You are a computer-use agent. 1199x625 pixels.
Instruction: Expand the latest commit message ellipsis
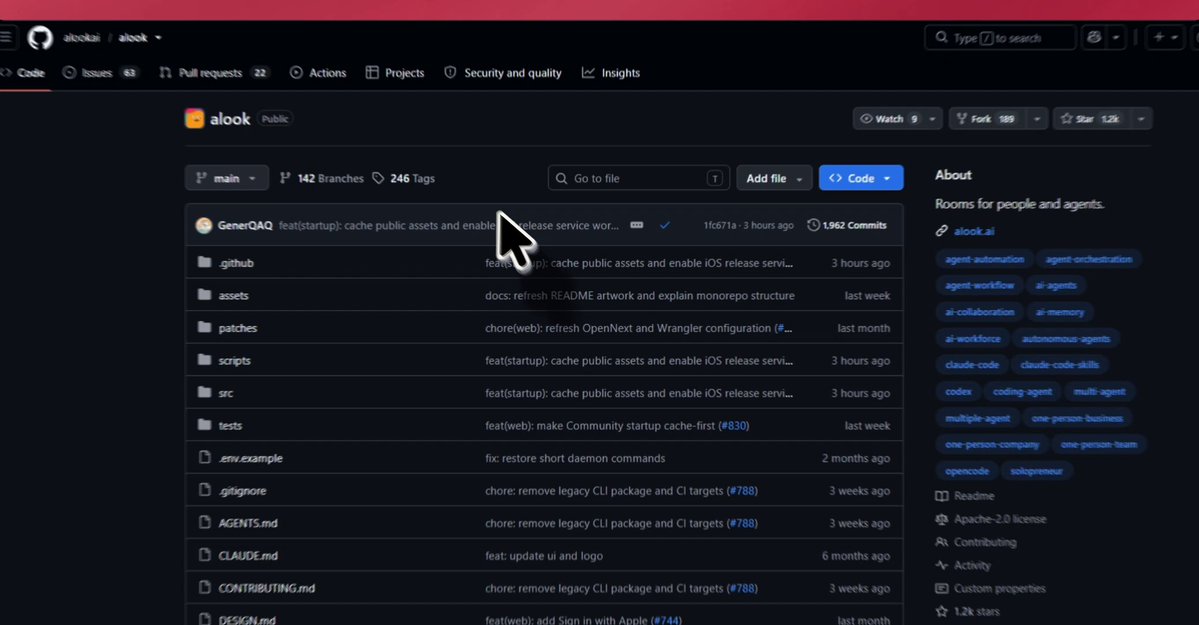pos(636,225)
